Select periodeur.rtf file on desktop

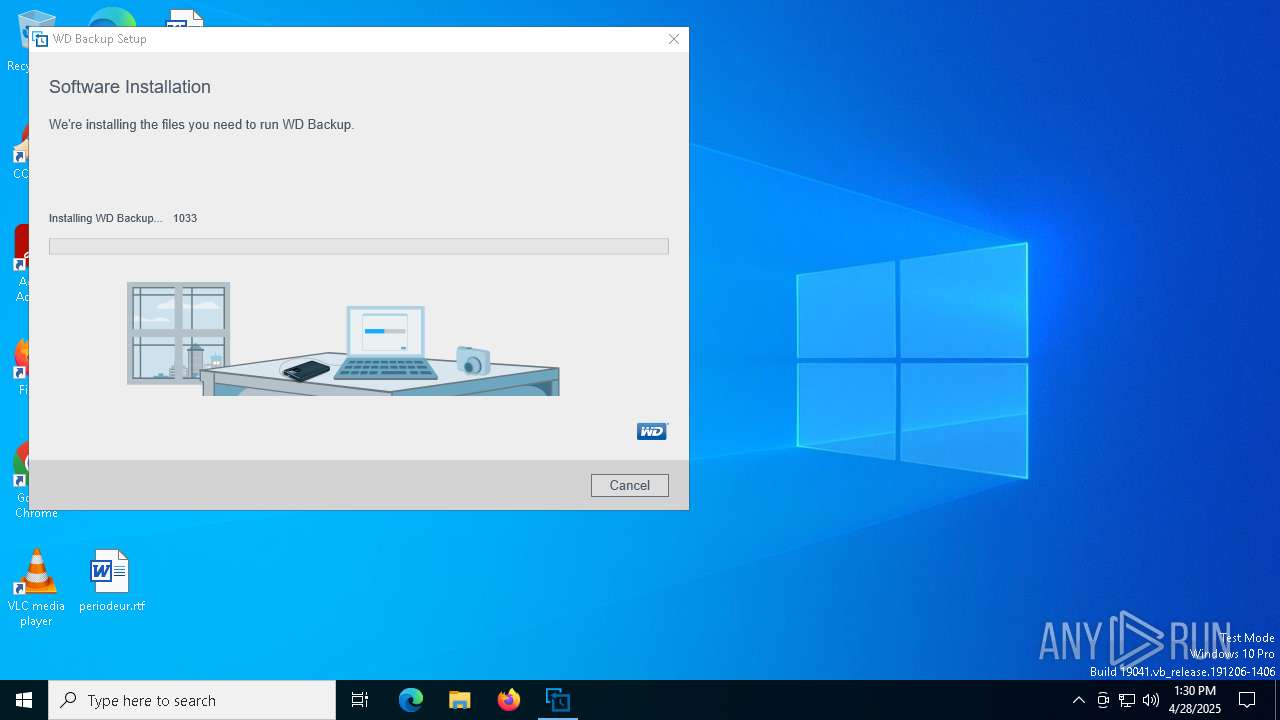pyautogui.click(x=111, y=581)
